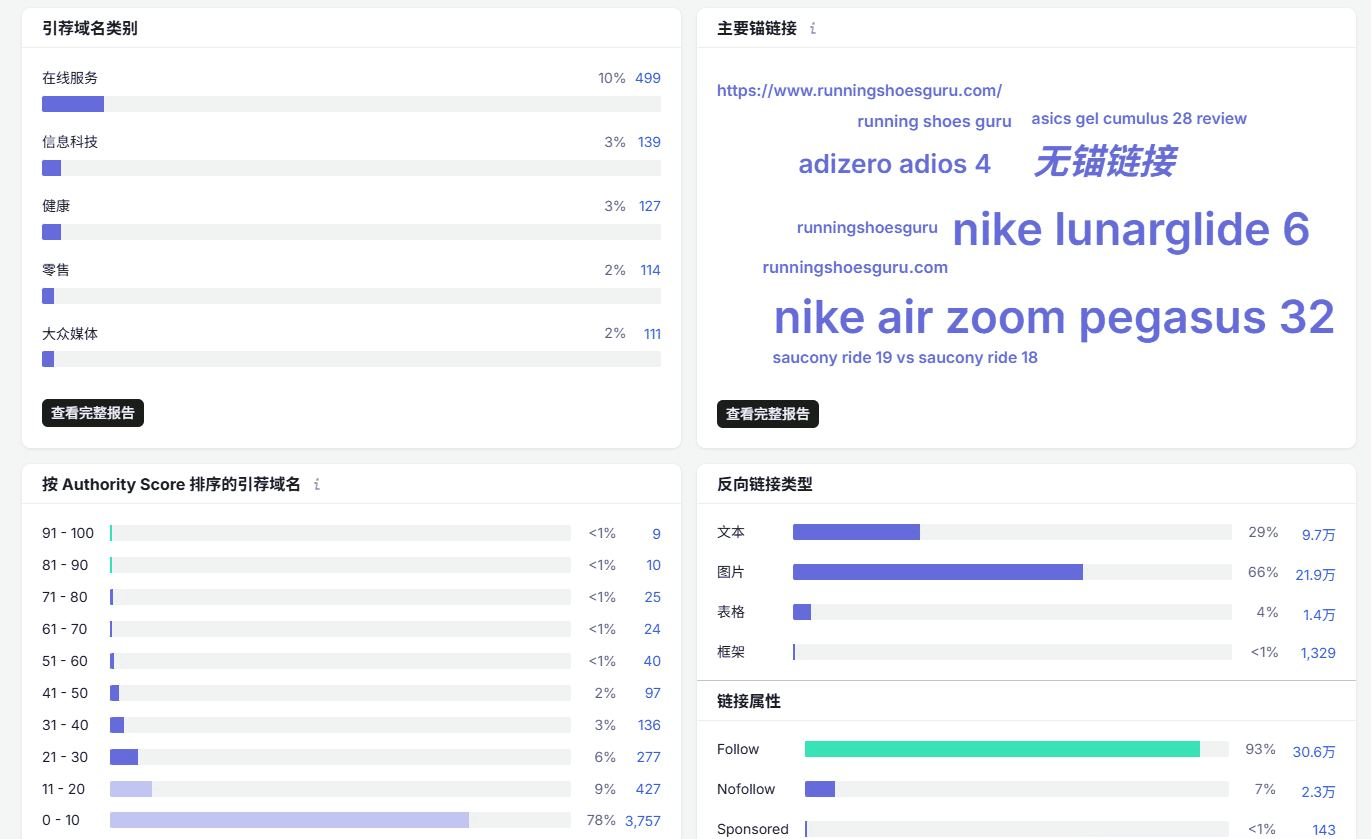
Task: Click the 大众媒体 category label
Action: click(70, 334)
